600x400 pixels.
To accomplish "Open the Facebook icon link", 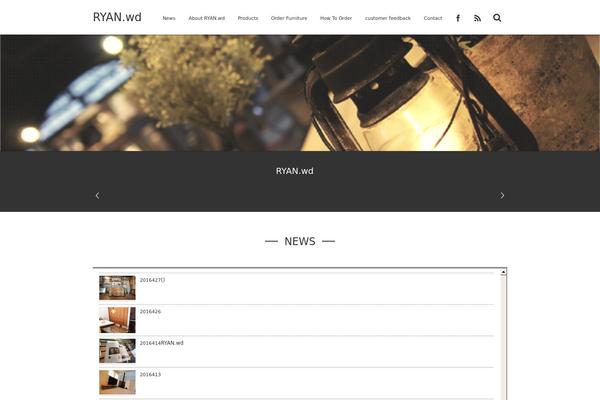I will pos(458,18).
